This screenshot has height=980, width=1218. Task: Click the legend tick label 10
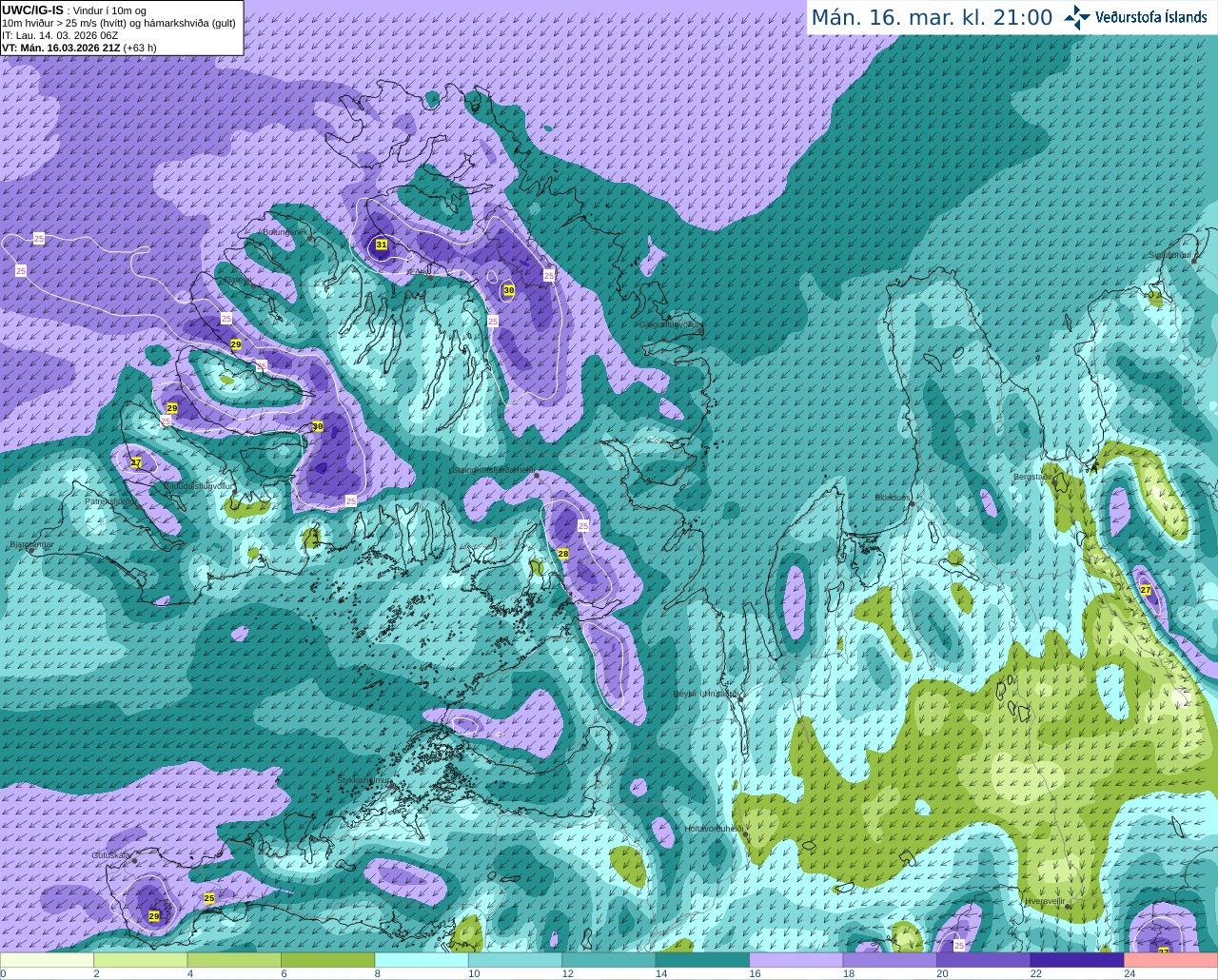point(474,973)
